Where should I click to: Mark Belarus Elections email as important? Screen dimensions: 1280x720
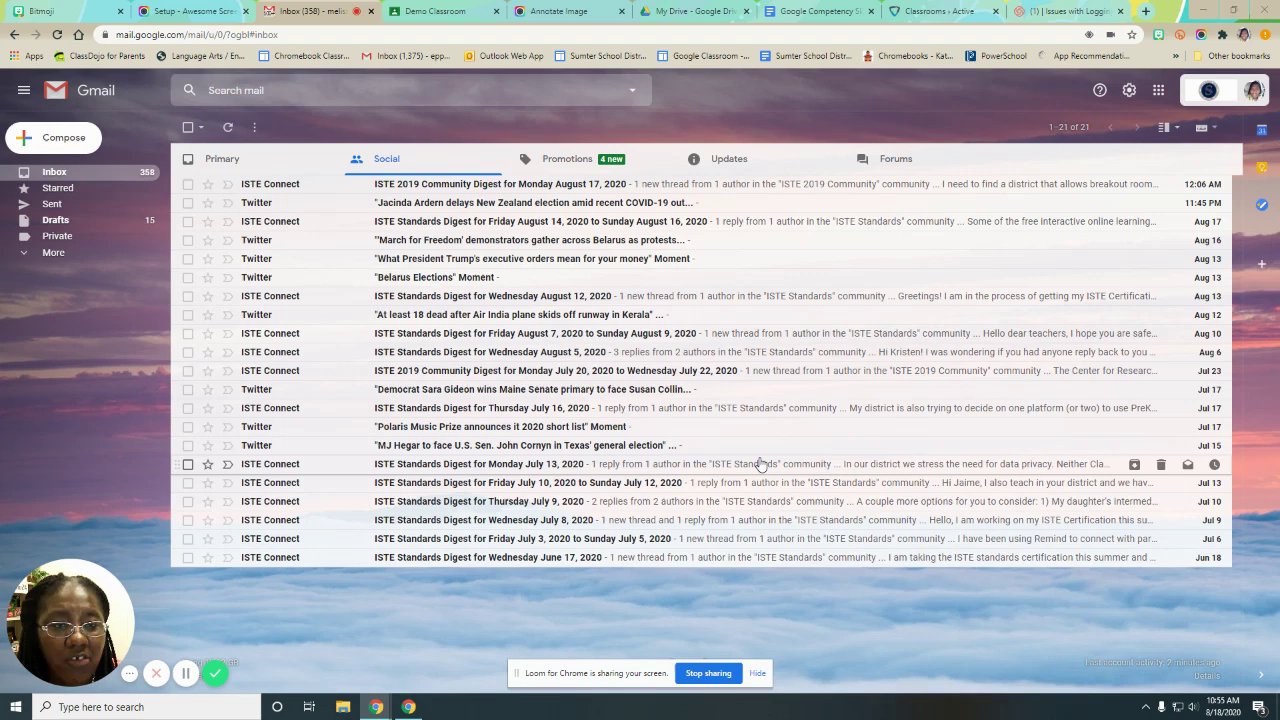point(227,277)
